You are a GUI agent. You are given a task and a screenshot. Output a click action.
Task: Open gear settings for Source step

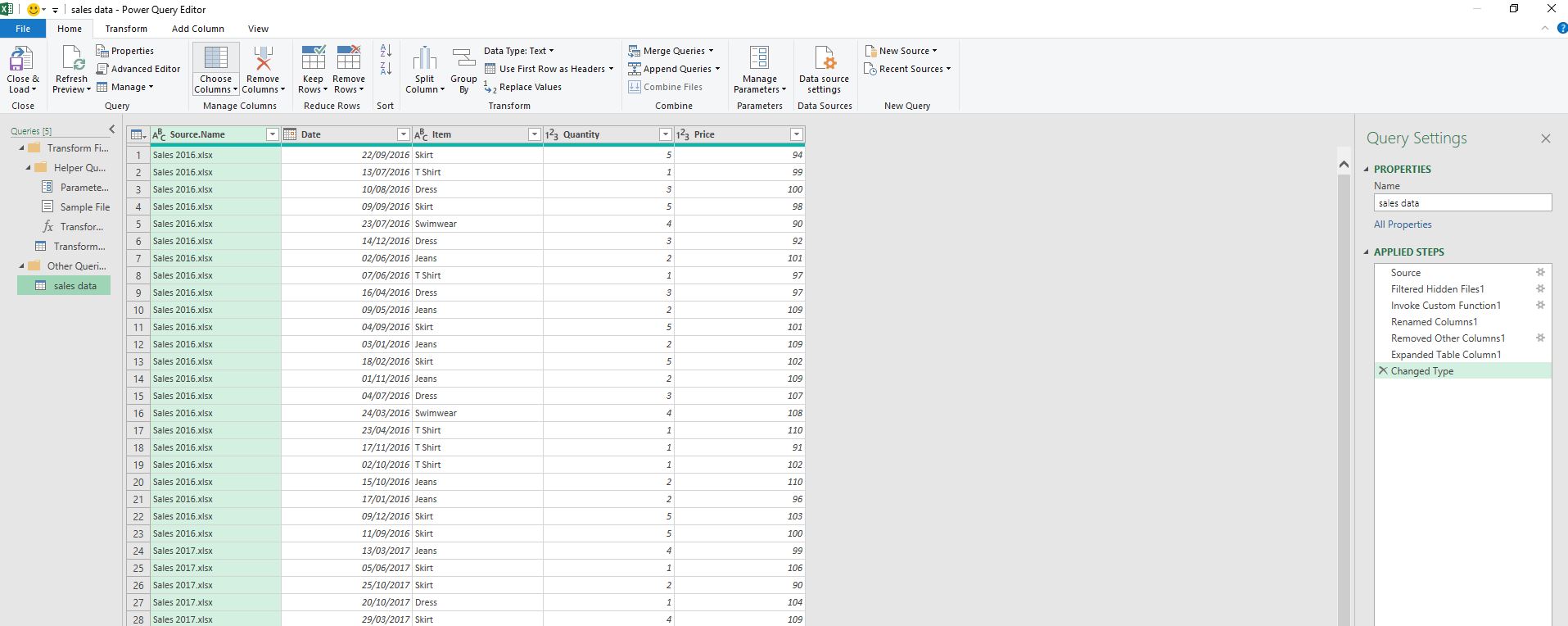tap(1540, 273)
